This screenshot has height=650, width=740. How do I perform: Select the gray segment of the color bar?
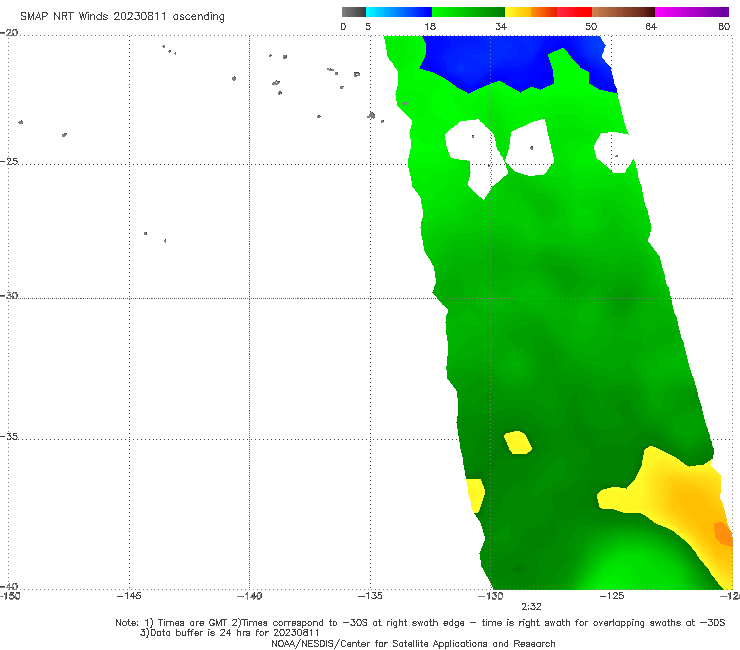354,12
